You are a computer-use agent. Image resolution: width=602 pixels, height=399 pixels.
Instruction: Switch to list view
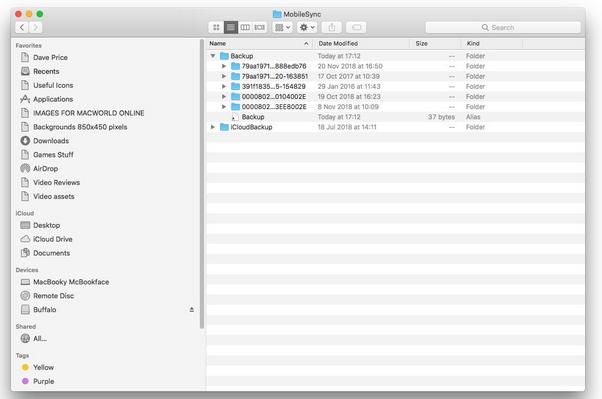point(231,27)
